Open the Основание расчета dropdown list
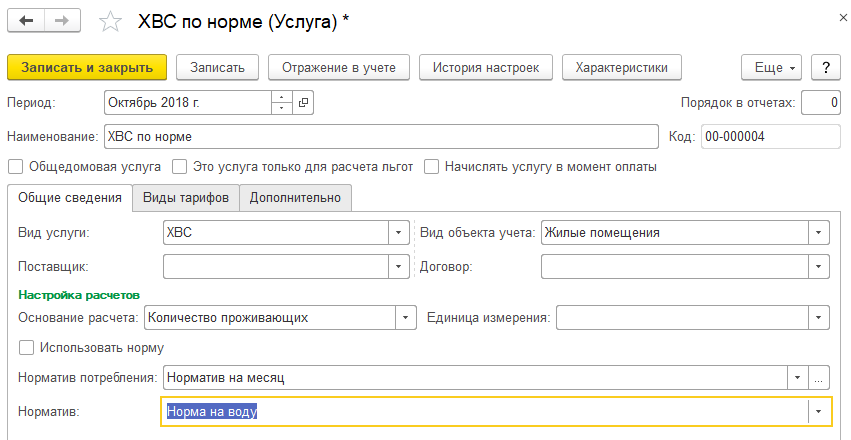Image resolution: width=851 pixels, height=440 pixels. point(405,317)
